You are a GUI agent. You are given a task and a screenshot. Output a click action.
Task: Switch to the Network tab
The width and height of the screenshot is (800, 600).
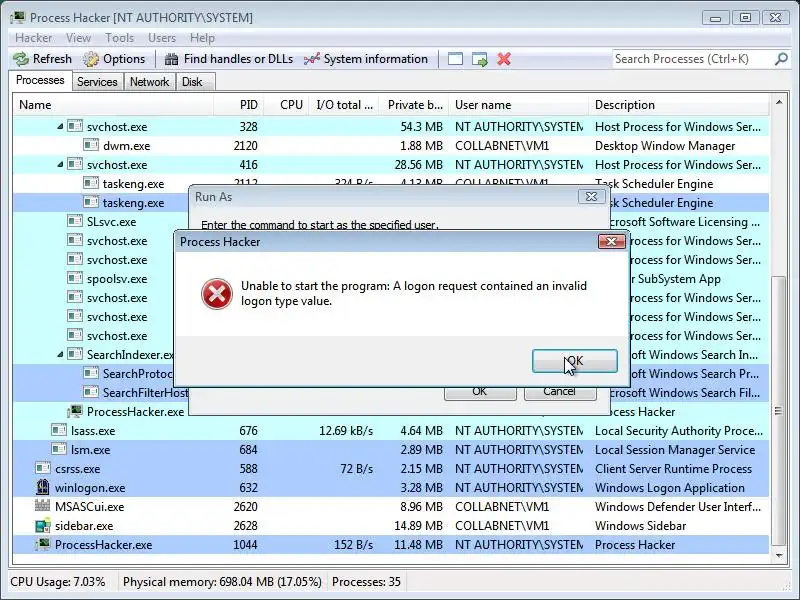[x=149, y=82]
